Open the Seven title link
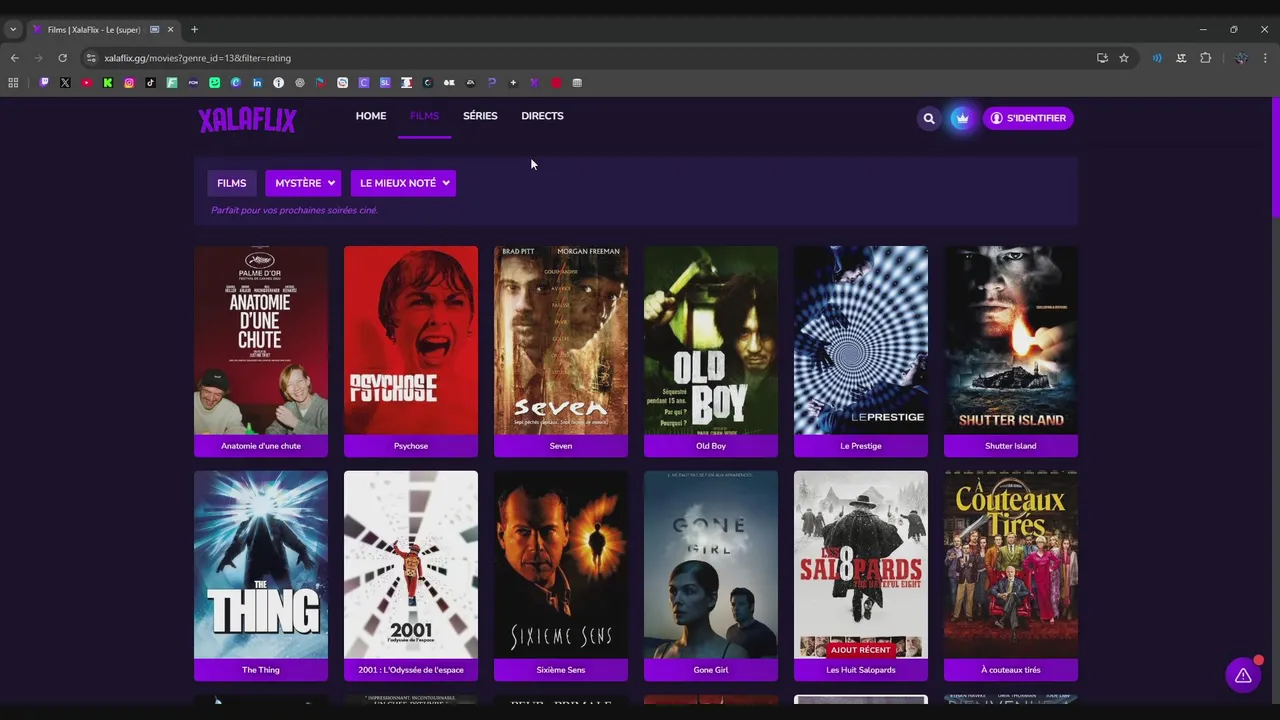Viewport: 1280px width, 720px height. [x=561, y=446]
